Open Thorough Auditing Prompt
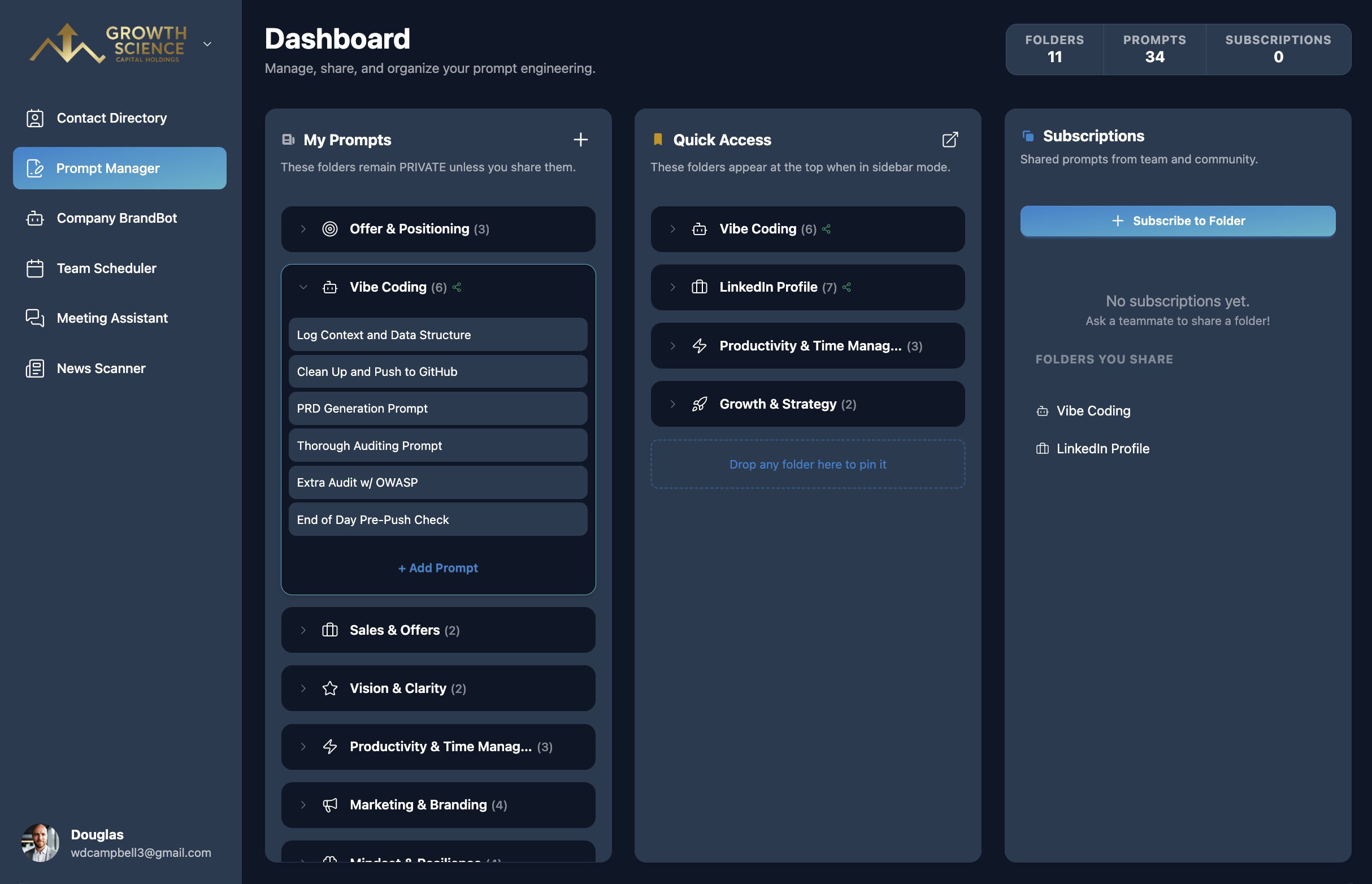1372x884 pixels. (x=438, y=445)
